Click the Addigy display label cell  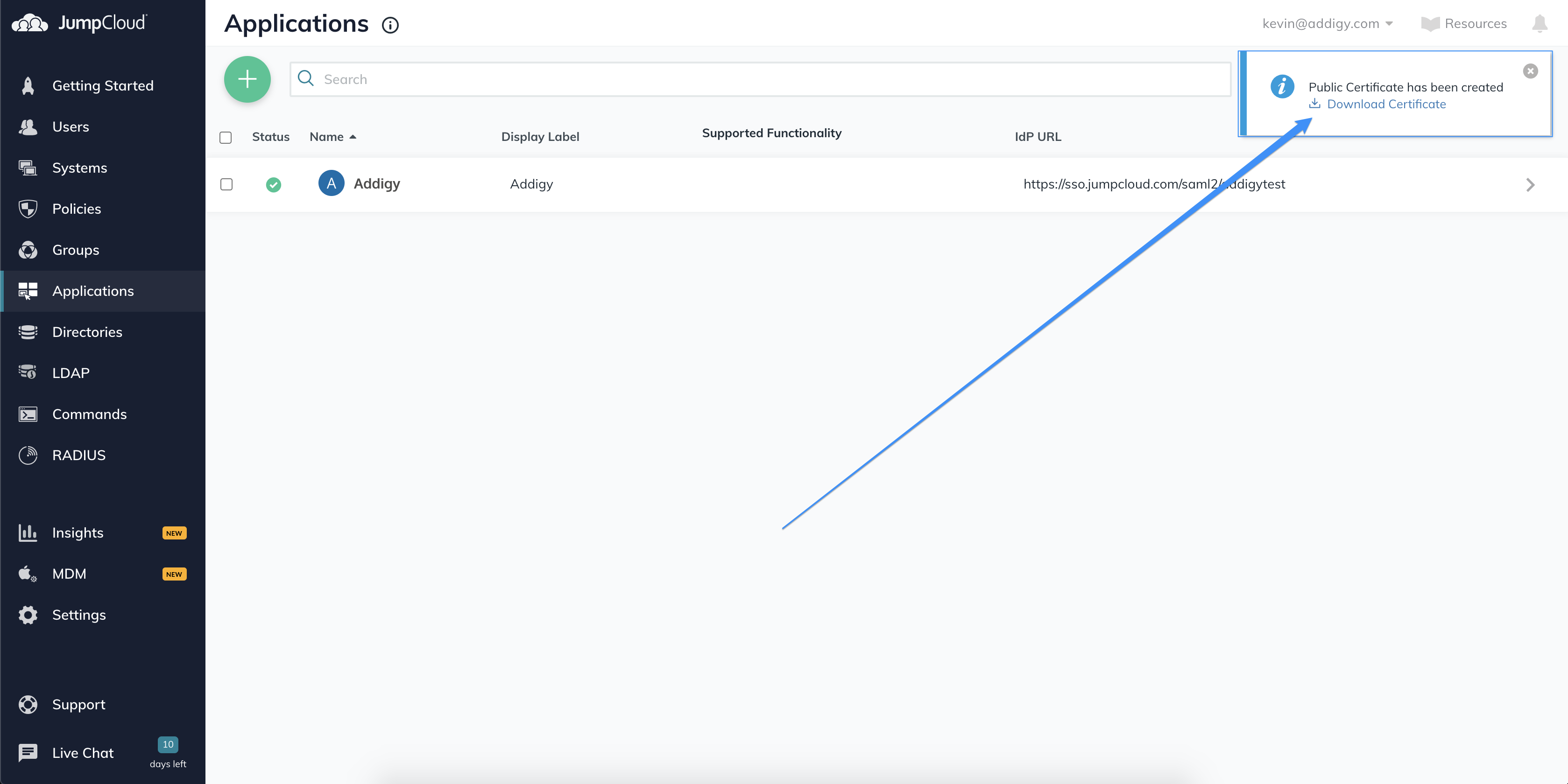pos(531,184)
